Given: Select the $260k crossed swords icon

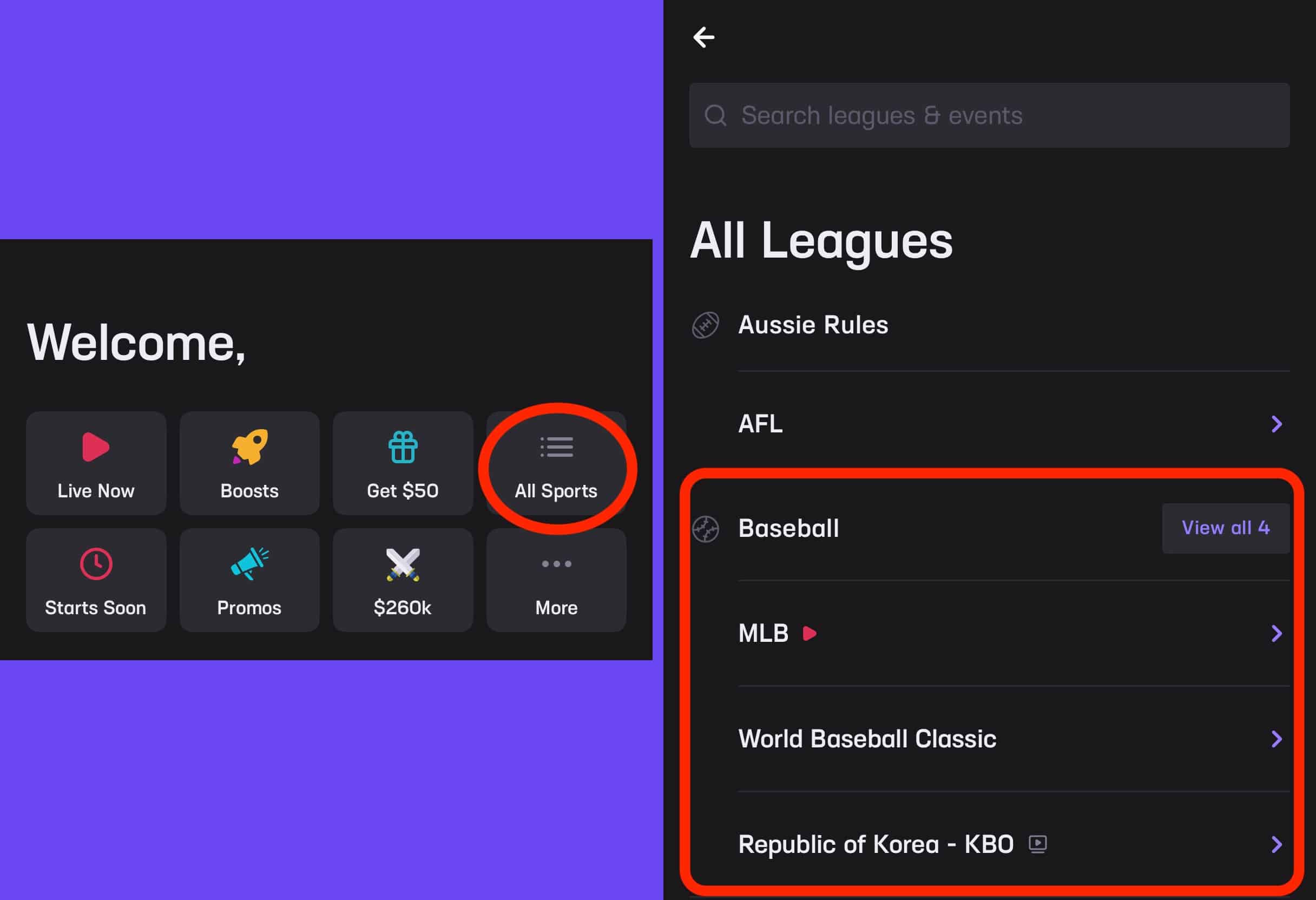Looking at the screenshot, I should [x=403, y=564].
